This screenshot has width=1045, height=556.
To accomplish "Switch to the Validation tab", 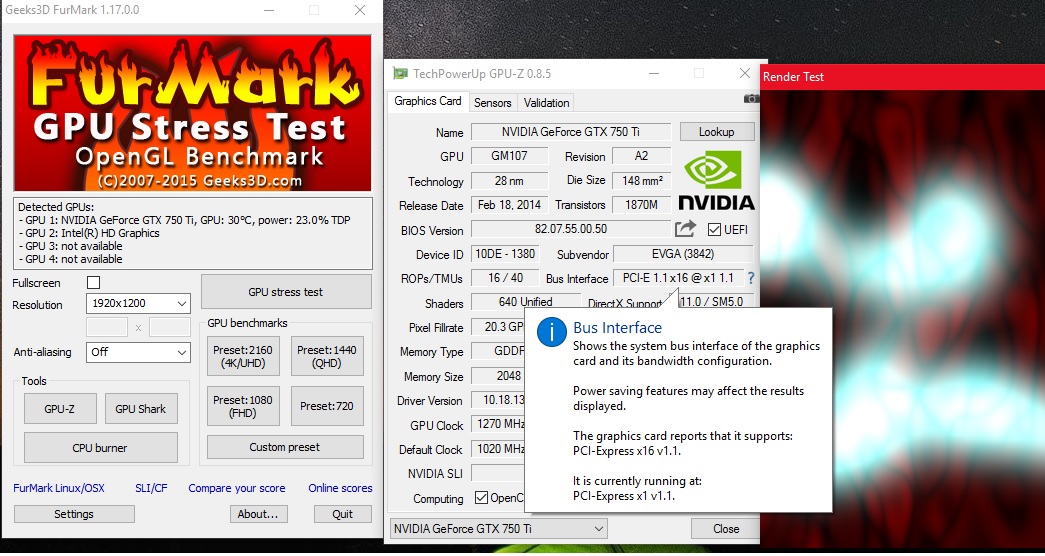I will coord(546,103).
